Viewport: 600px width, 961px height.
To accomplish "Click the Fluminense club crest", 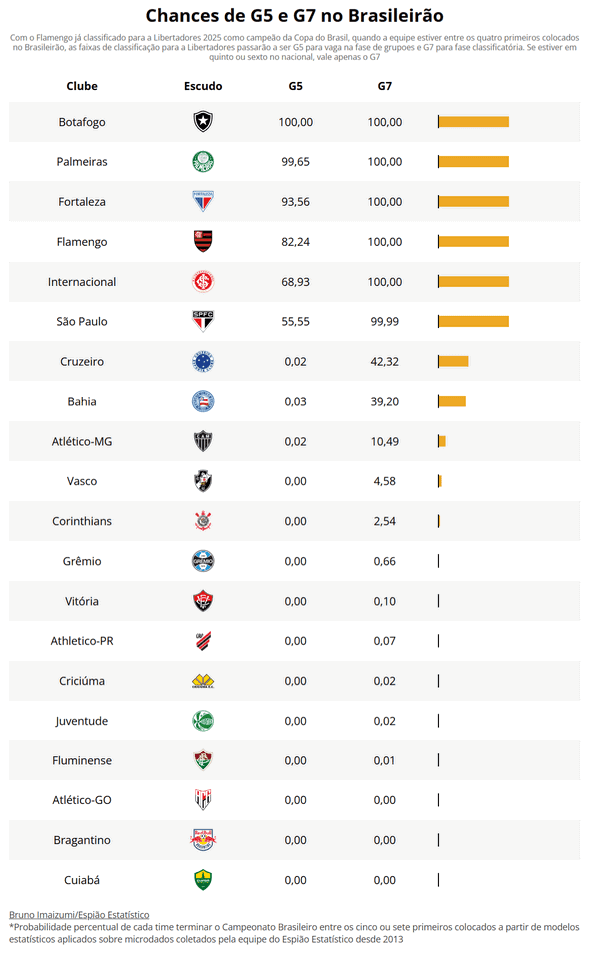I will coord(203,760).
